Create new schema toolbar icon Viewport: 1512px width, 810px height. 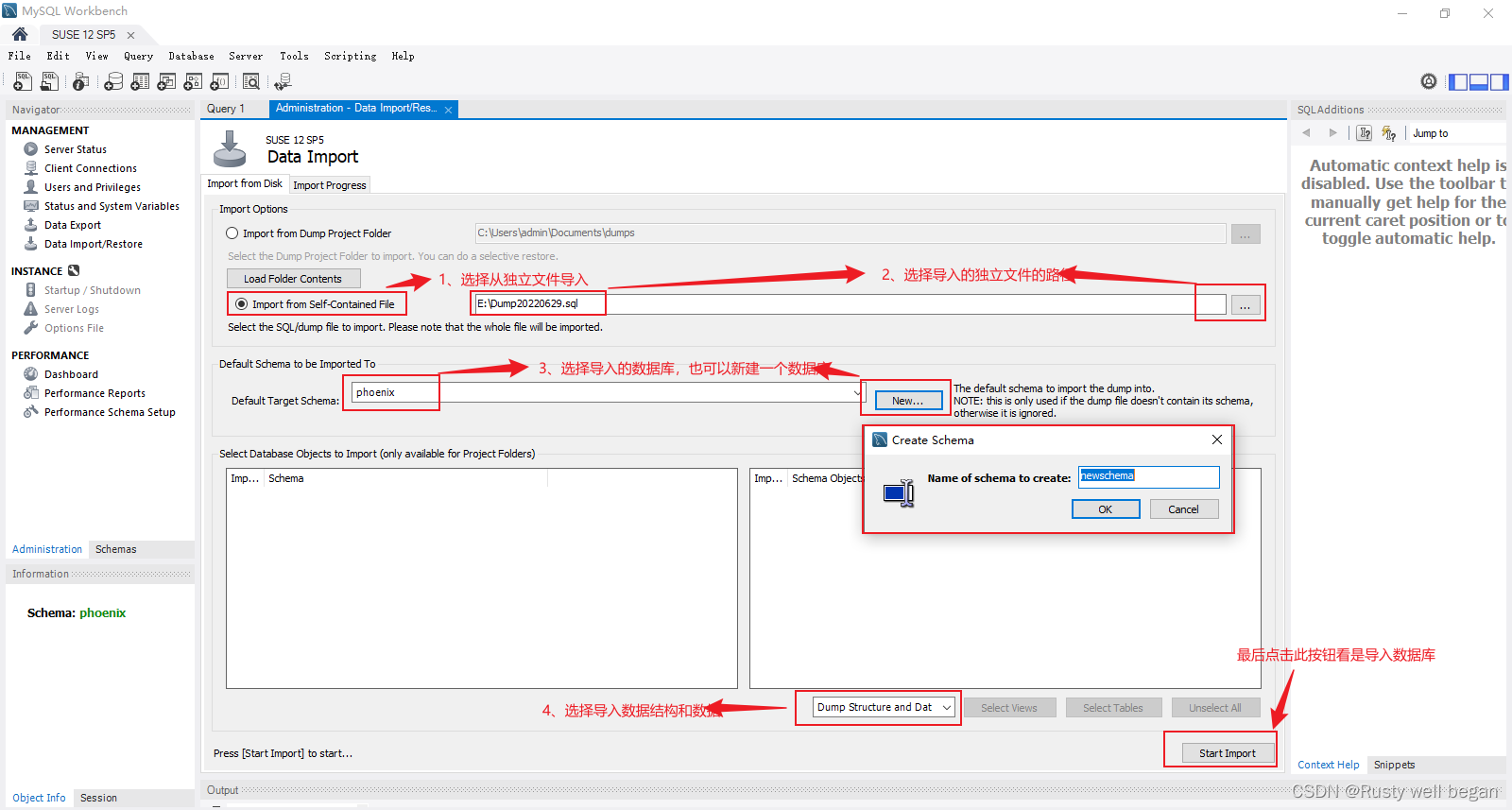113,82
